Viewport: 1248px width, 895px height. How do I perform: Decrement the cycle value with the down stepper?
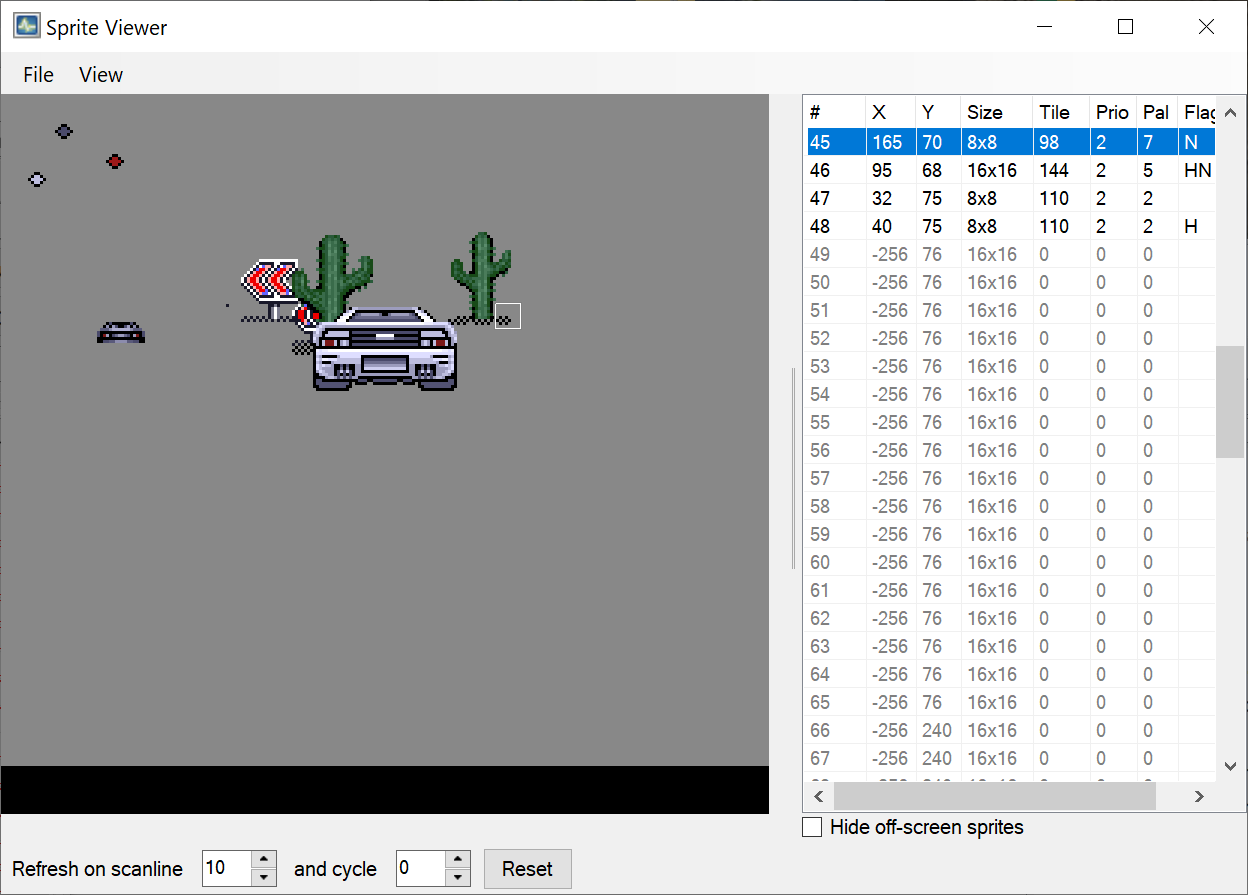tap(458, 876)
